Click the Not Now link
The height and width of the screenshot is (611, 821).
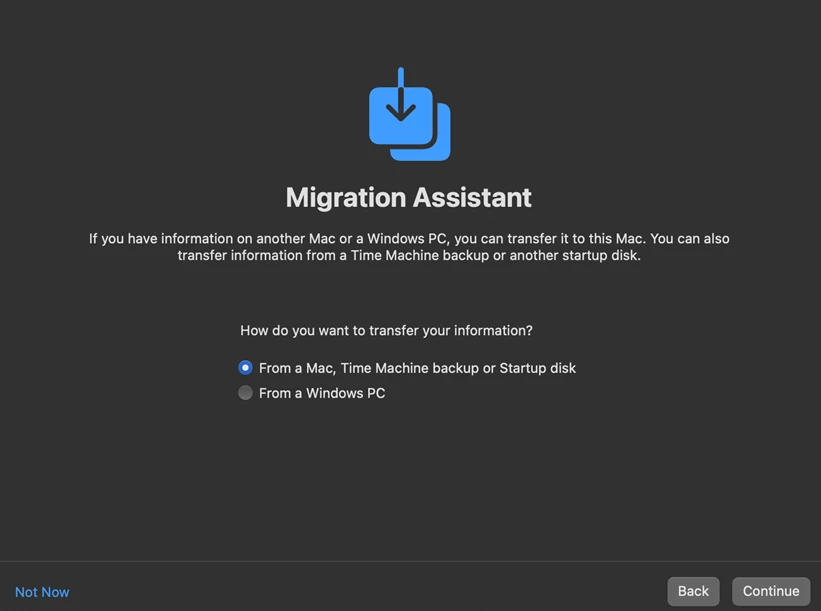click(x=41, y=591)
